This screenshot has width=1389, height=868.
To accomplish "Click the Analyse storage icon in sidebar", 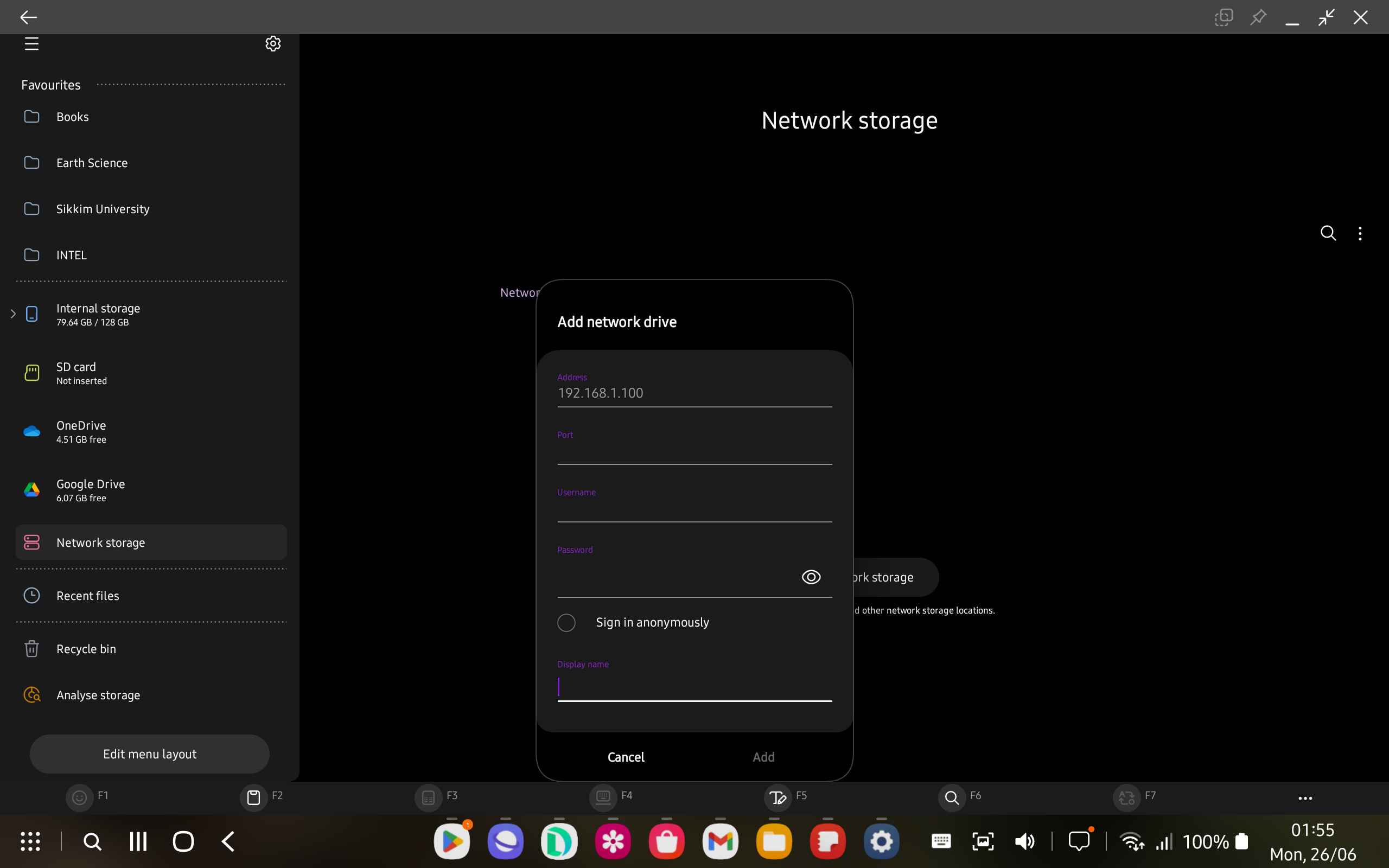I will (x=31, y=694).
